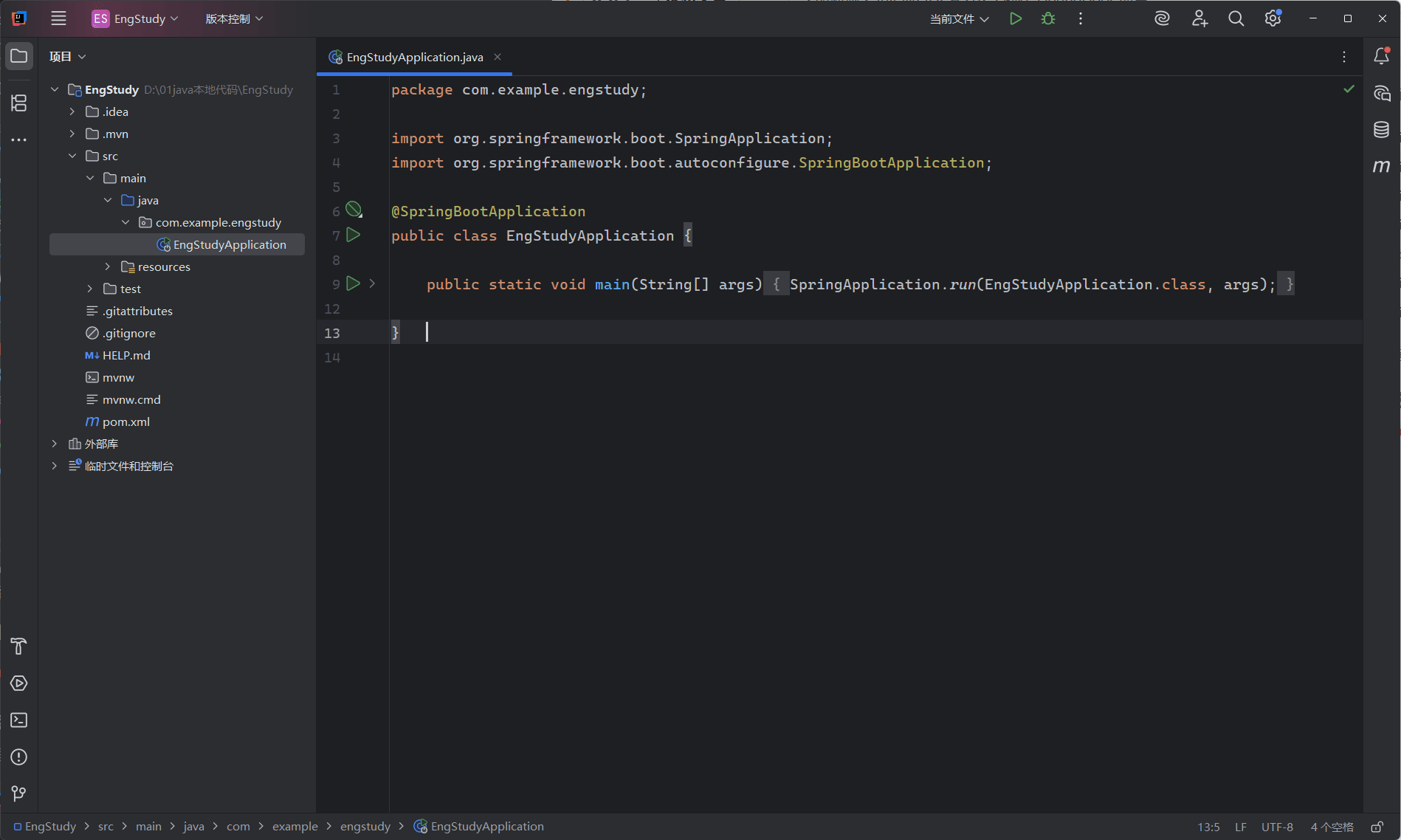
Task: Open the Maven tool window
Action: tap(1382, 167)
